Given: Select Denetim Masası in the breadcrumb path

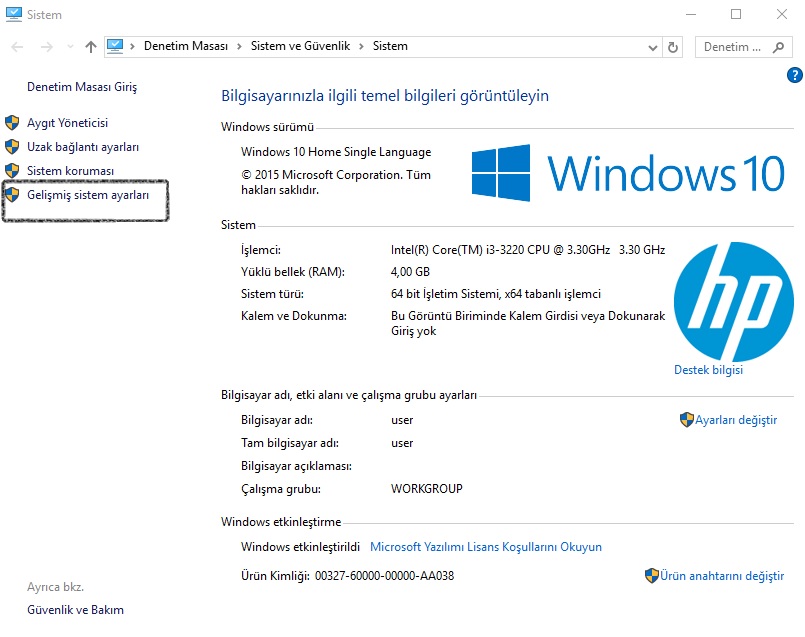Looking at the screenshot, I should point(185,46).
